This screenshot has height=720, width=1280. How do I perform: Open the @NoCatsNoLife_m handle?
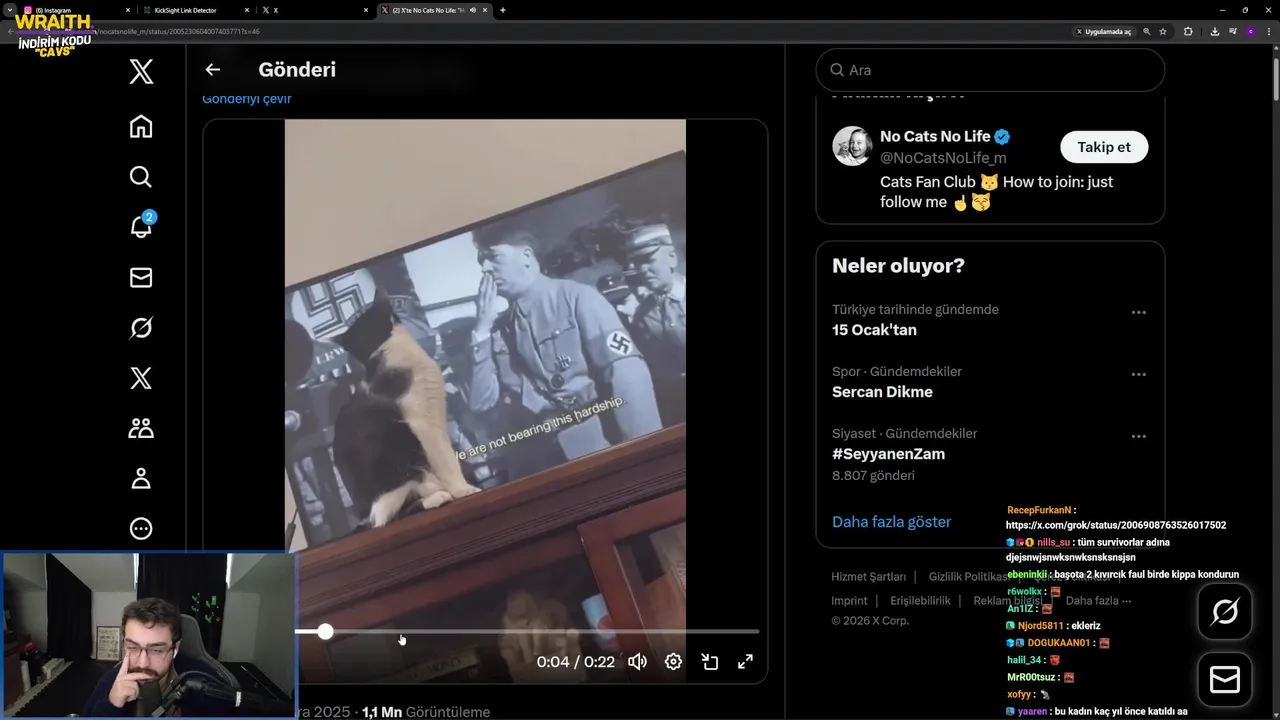click(x=943, y=158)
